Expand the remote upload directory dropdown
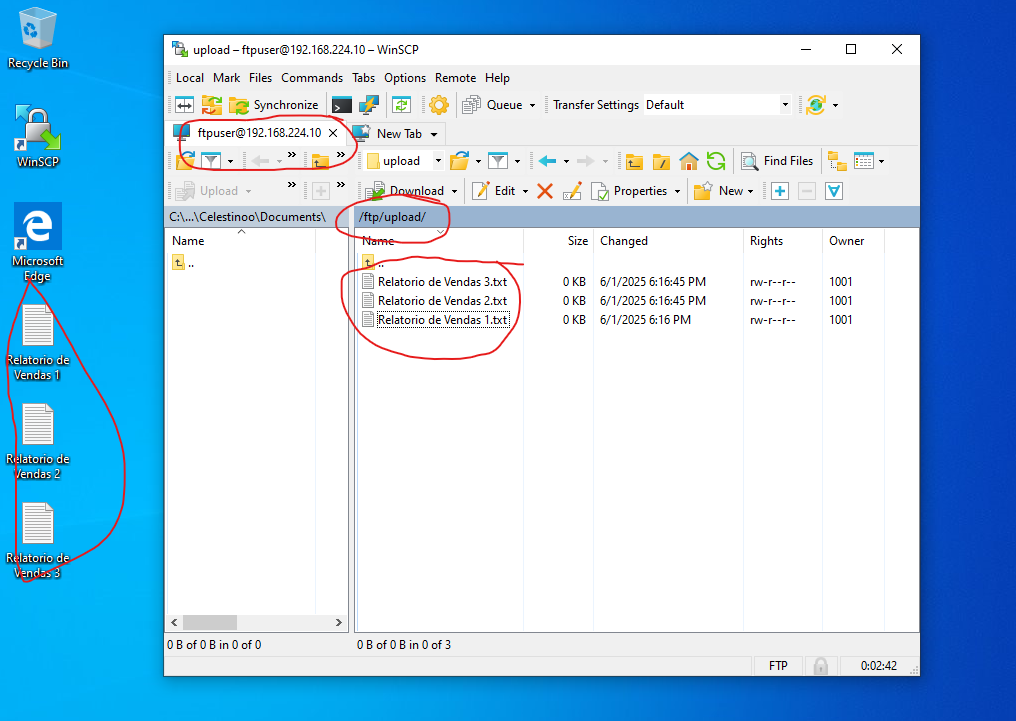This screenshot has width=1016, height=721. pyautogui.click(x=438, y=161)
